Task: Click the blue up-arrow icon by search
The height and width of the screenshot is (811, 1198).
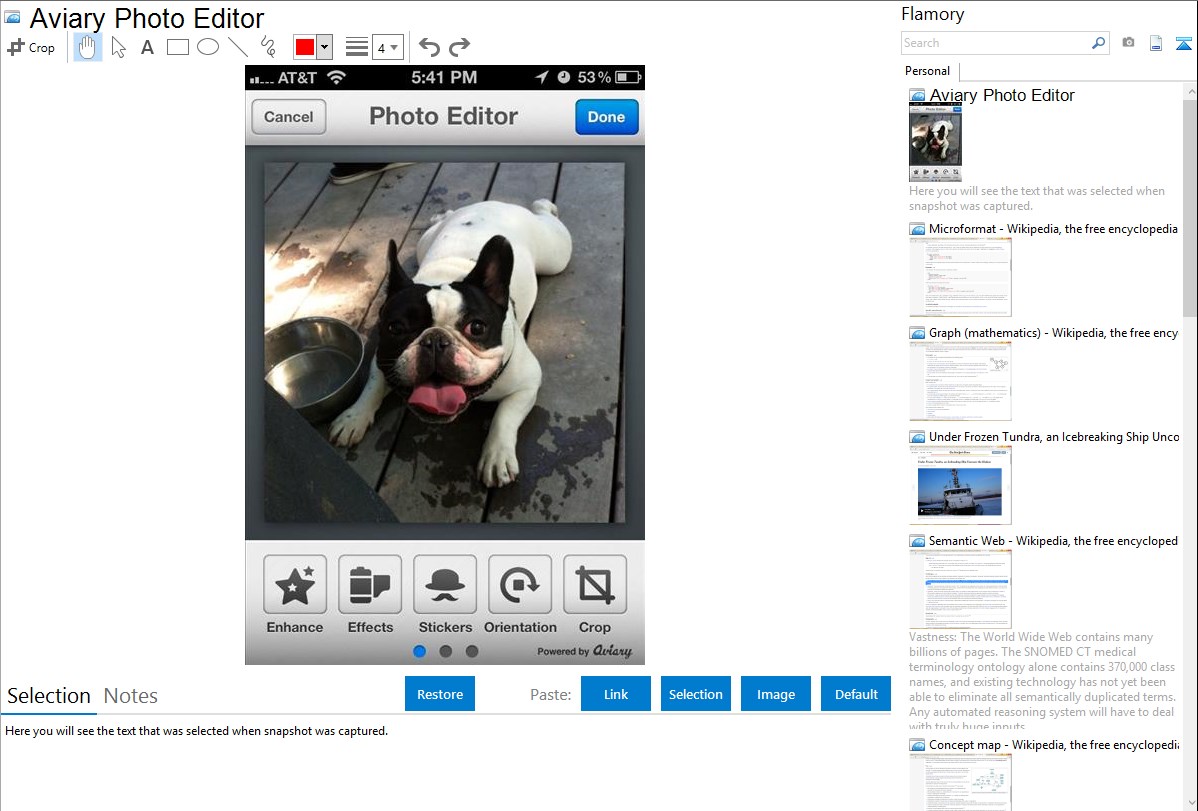Action: click(x=1183, y=43)
